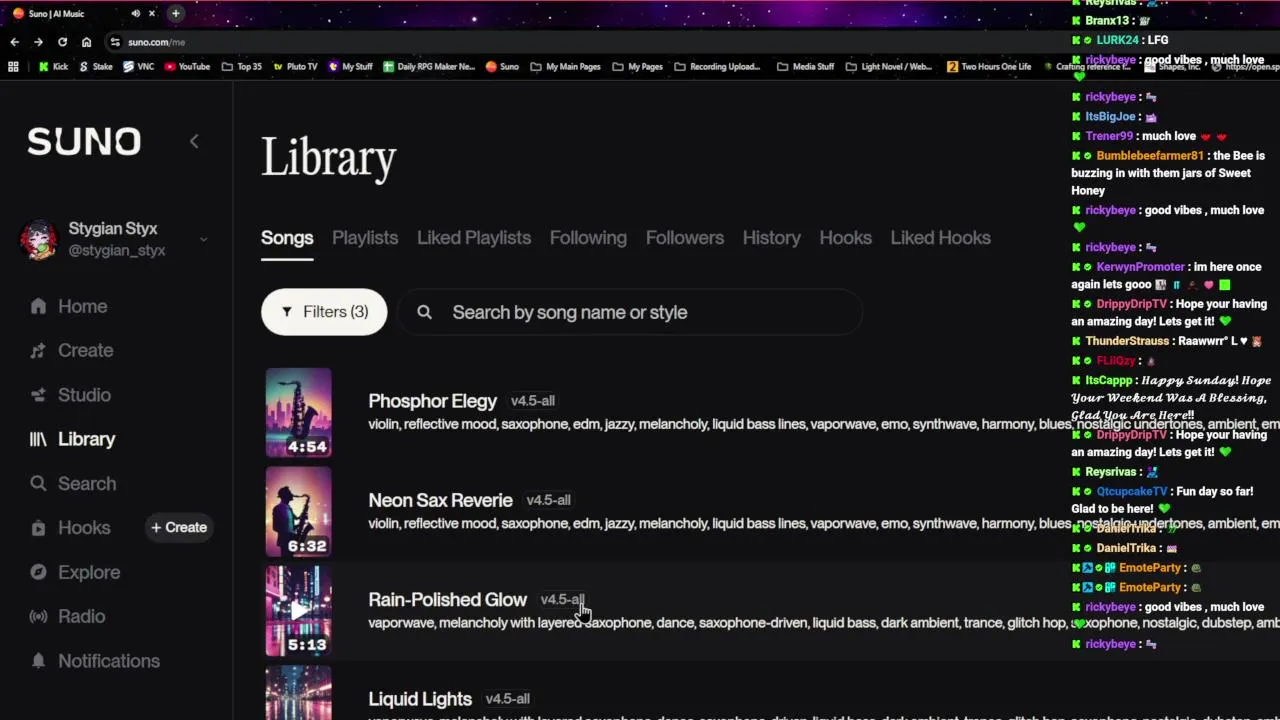1280x720 pixels.
Task: Click the browser home icon
Action: pyautogui.click(x=86, y=42)
